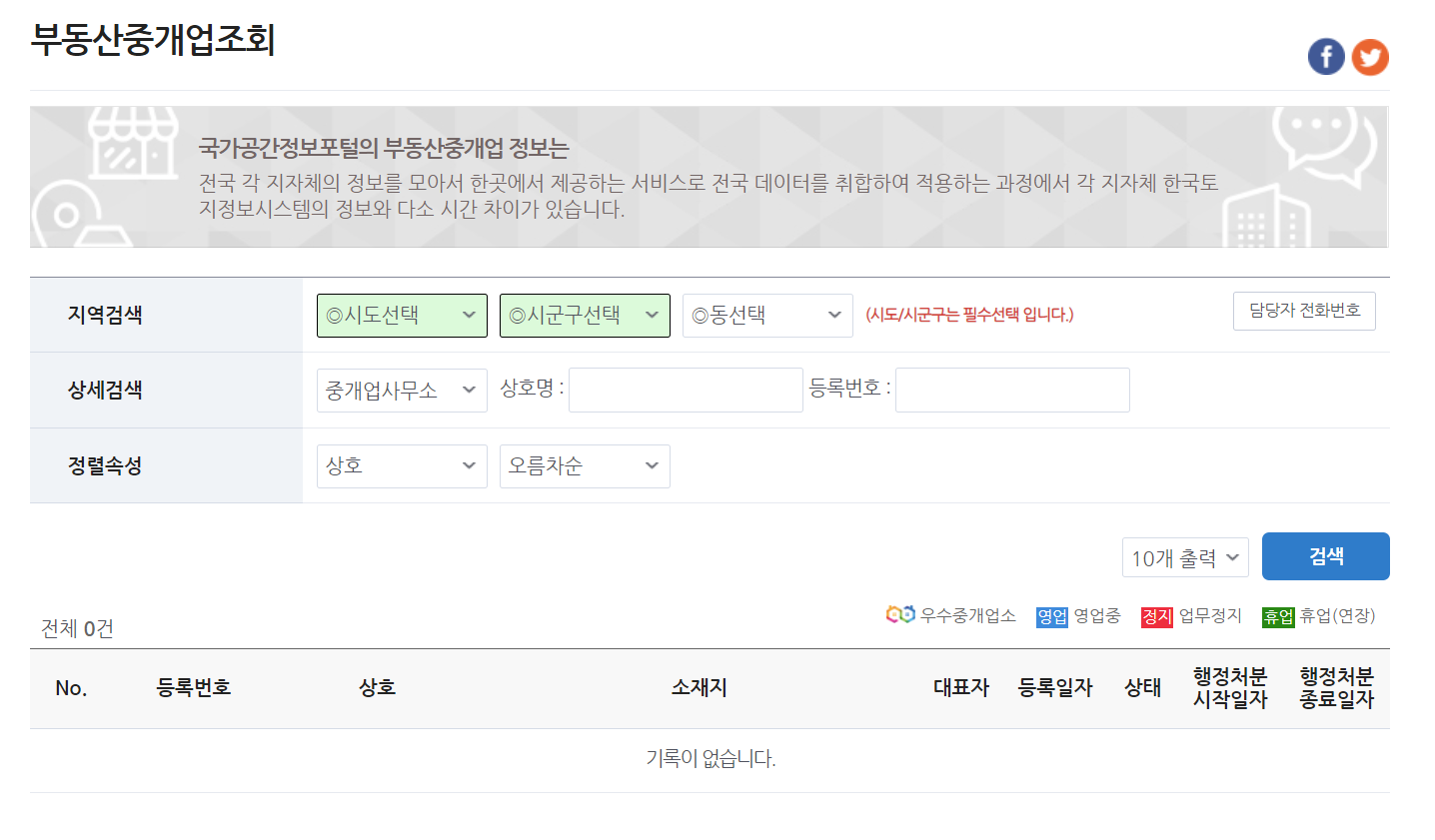
Task: Click the 대표자 column header
Action: click(961, 687)
